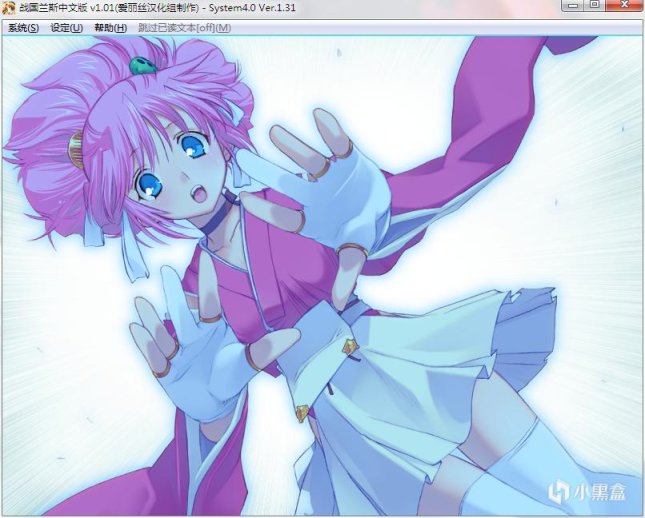Maximize the game window
This screenshot has width=645, height=518.
[x=595, y=5]
